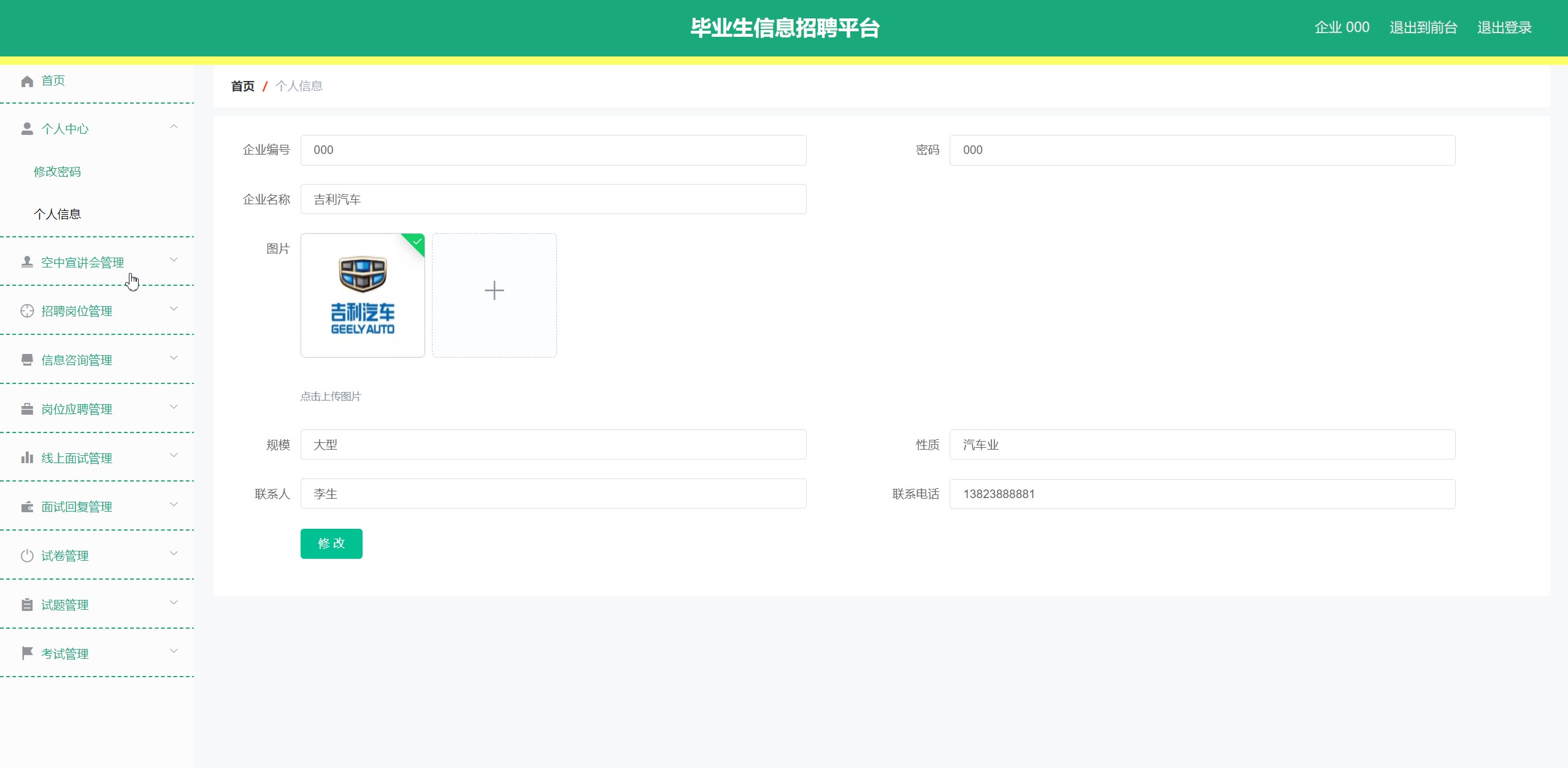Viewport: 1568px width, 768px height.
Task: Click the 个人信息 breadcrumb text
Action: click(299, 86)
